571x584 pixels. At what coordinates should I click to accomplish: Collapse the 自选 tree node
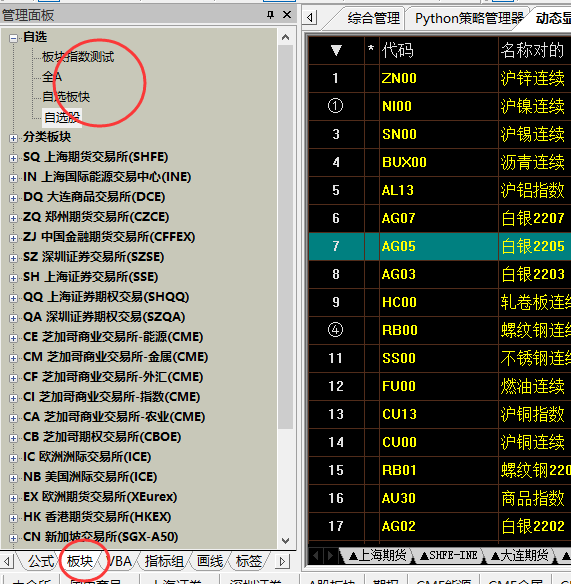tap(13, 38)
